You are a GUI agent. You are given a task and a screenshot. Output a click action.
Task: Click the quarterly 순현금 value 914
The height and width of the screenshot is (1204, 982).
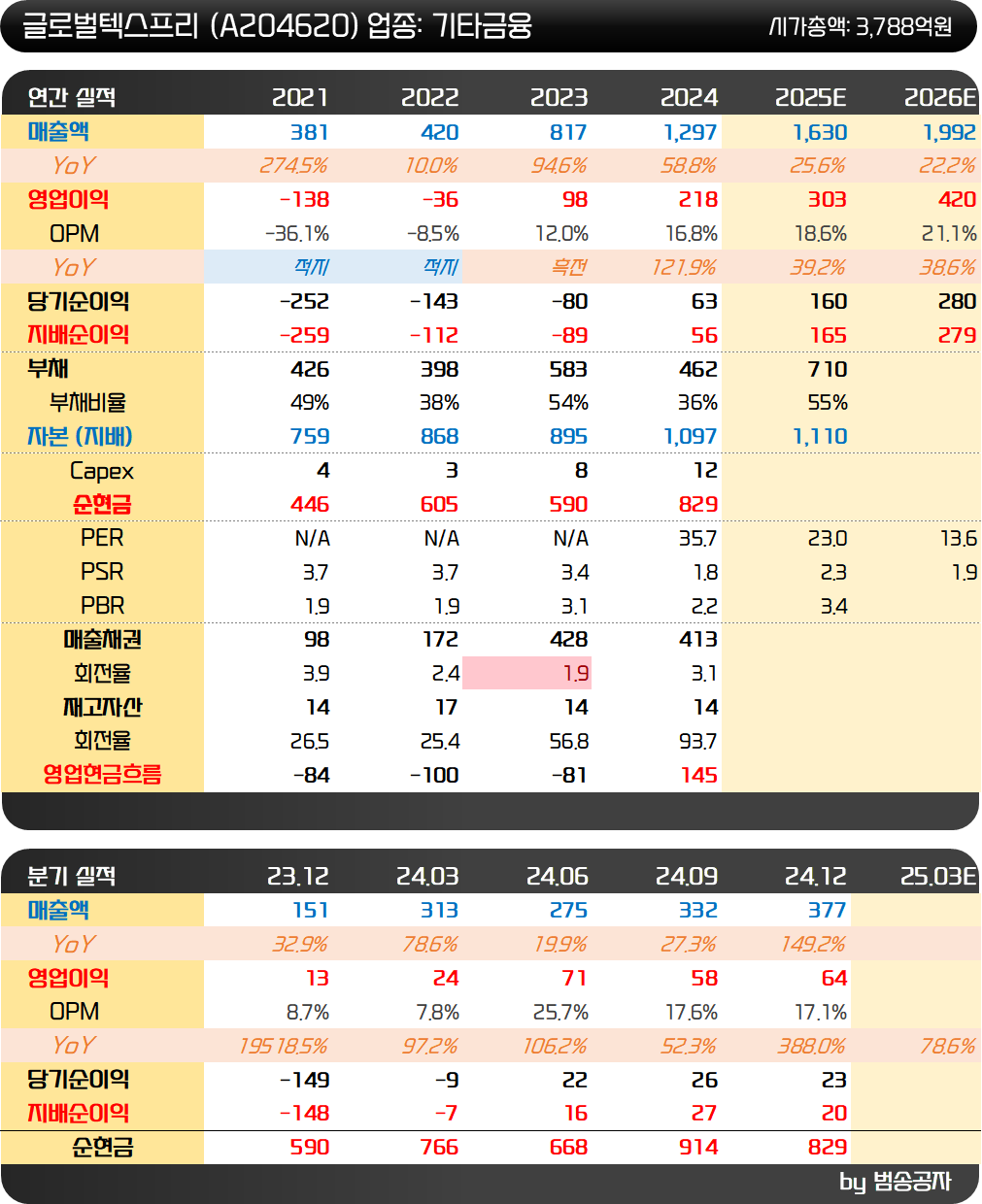coord(698,1147)
